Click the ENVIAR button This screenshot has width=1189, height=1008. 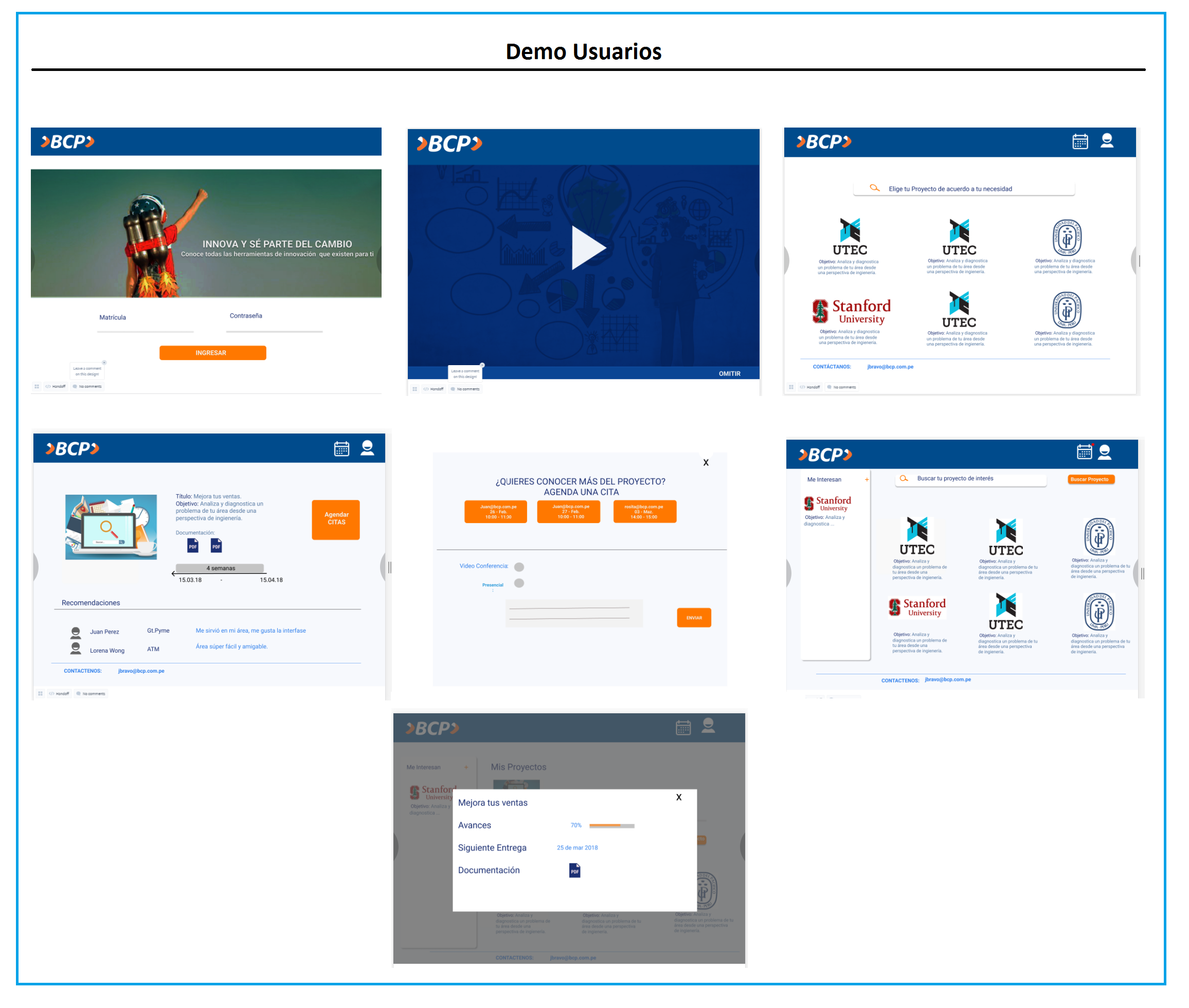694,618
